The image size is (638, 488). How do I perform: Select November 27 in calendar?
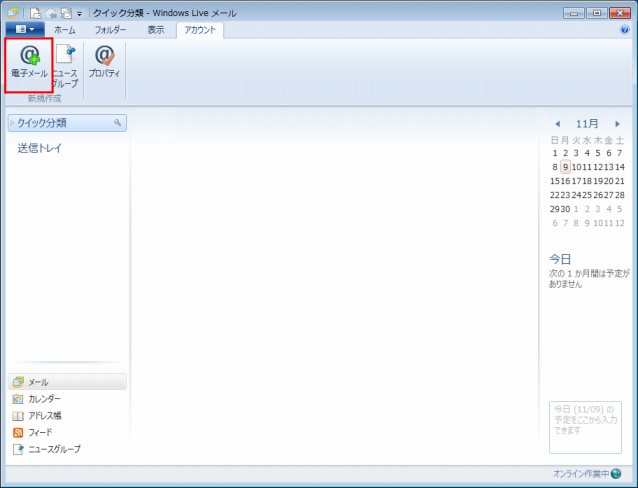click(x=609, y=195)
